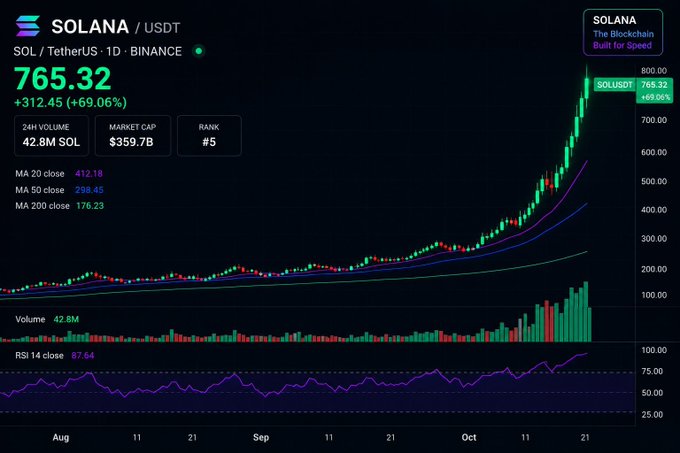Screen dimensions: 680x453
Task: Select the MARKET CAP $359.7B card
Action: (x=132, y=136)
